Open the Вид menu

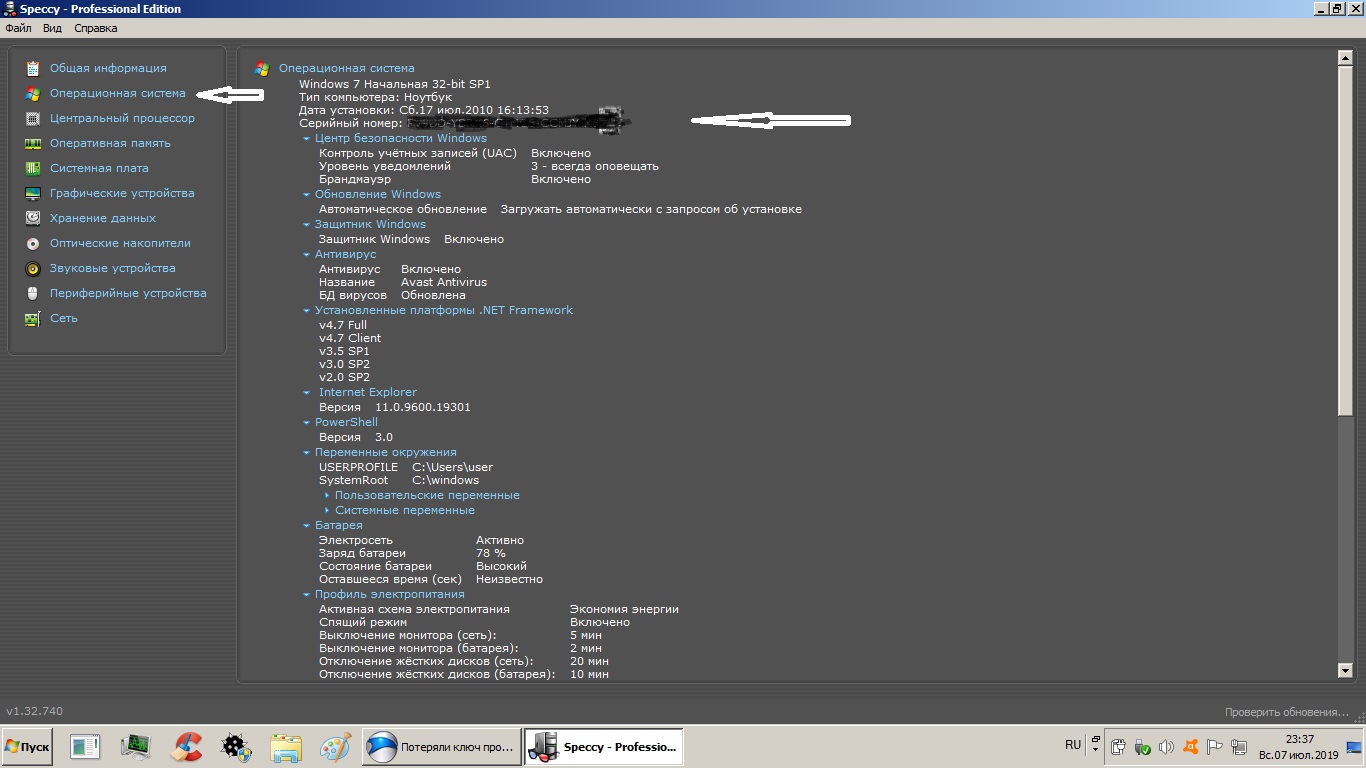click(52, 28)
